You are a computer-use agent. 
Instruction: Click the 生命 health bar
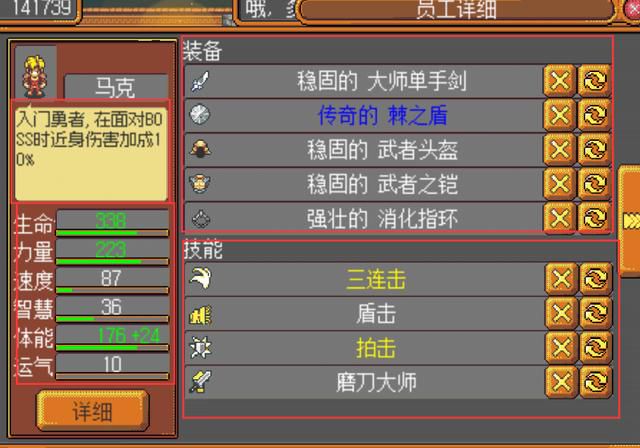pos(112,223)
